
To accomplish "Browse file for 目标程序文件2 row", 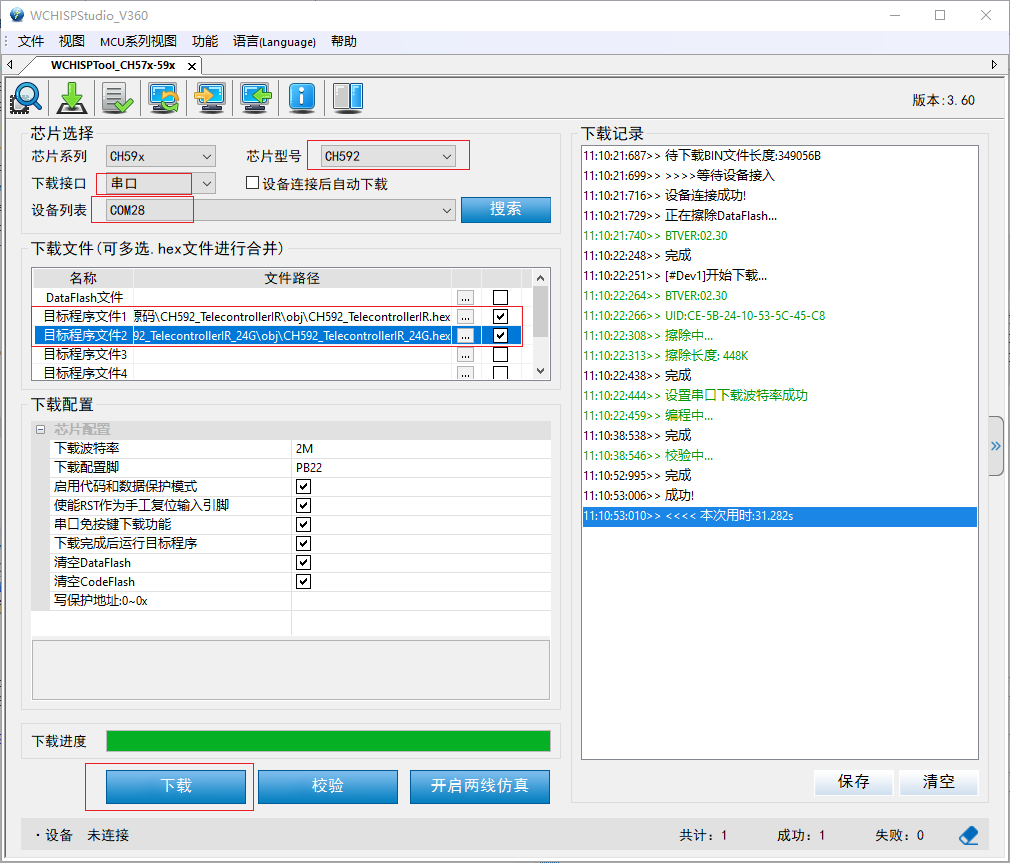I will pos(465,336).
